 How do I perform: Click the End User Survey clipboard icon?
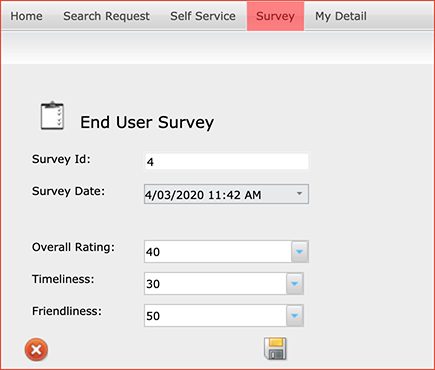(x=52, y=116)
